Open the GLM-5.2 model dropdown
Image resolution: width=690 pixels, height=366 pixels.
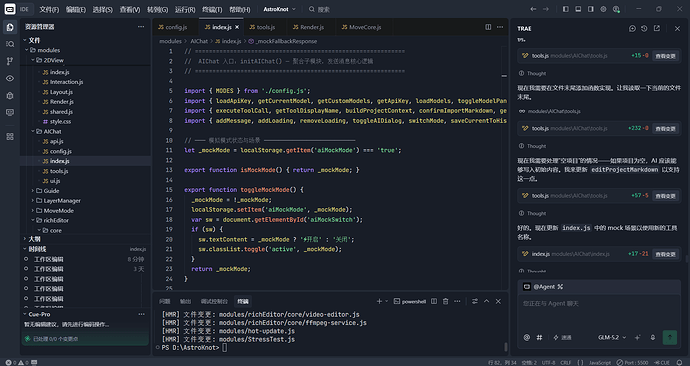[x=612, y=337]
